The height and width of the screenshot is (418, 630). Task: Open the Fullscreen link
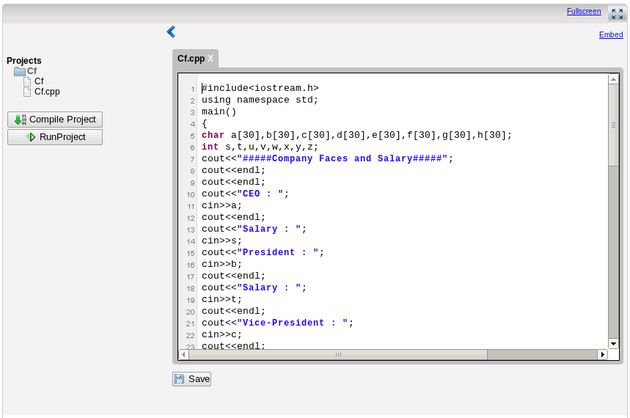[583, 11]
